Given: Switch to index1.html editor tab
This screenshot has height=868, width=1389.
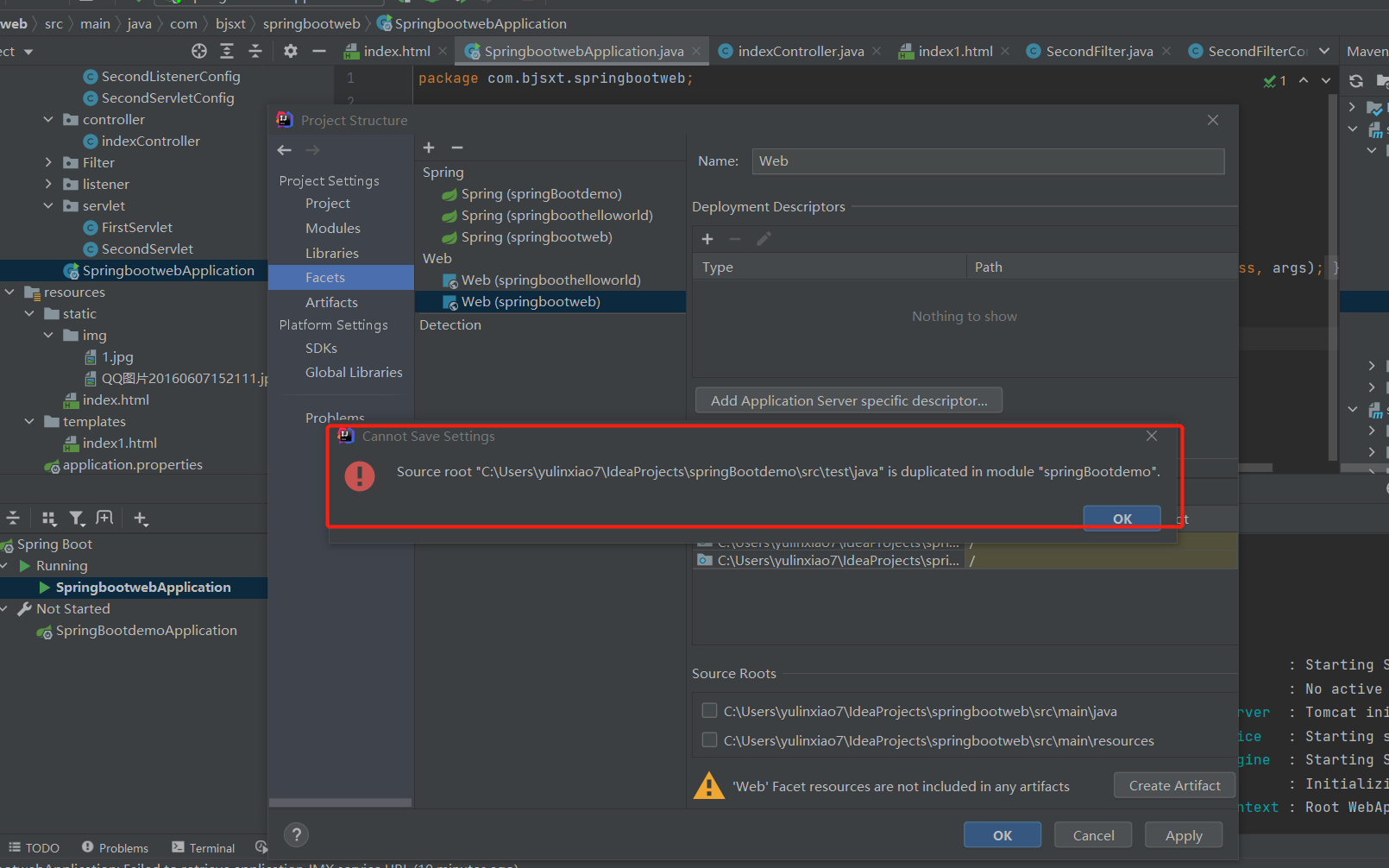Looking at the screenshot, I should tap(955, 52).
